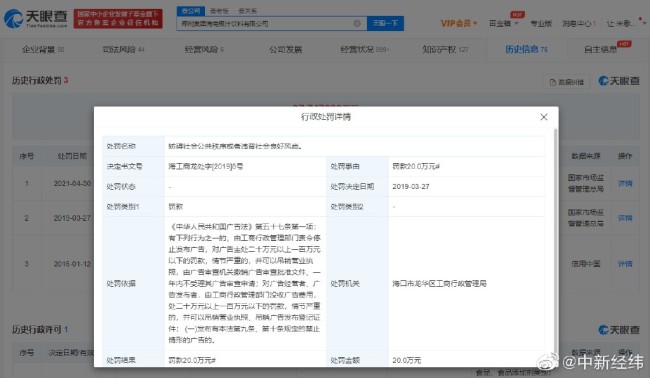Image resolution: width=650 pixels, height=378 pixels.
Task: Switch to the 历史信息 tab
Action: [x=526, y=50]
